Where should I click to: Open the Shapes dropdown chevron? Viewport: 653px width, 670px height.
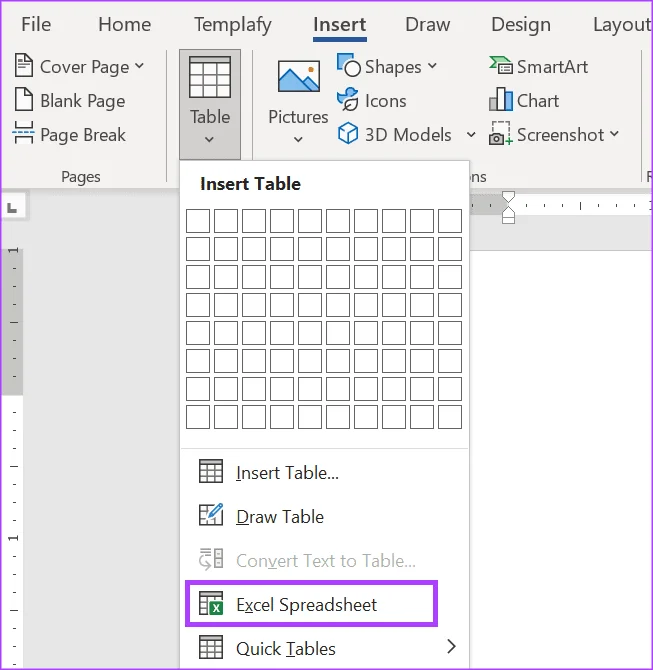pos(432,66)
